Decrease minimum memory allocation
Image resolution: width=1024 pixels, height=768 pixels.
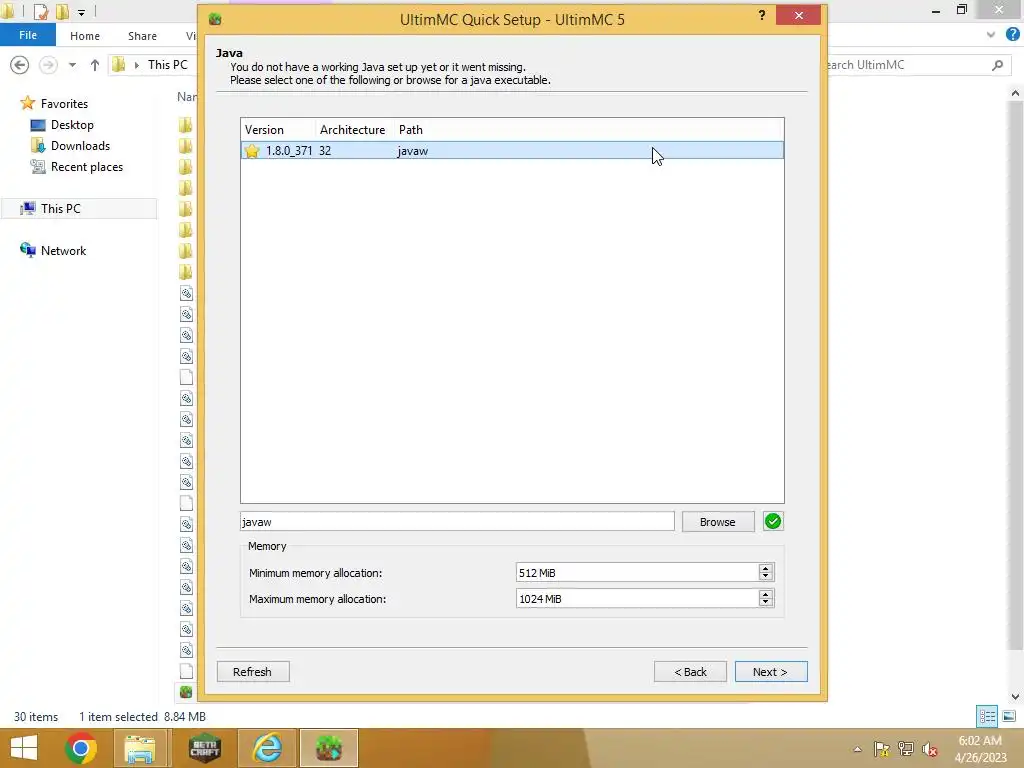point(766,577)
